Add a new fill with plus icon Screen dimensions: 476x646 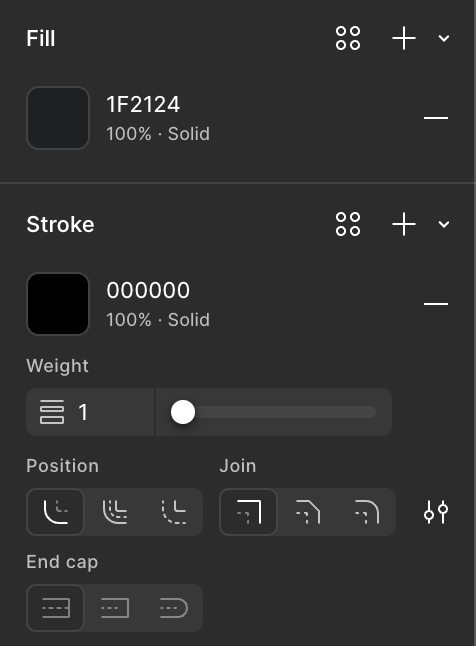pos(403,38)
